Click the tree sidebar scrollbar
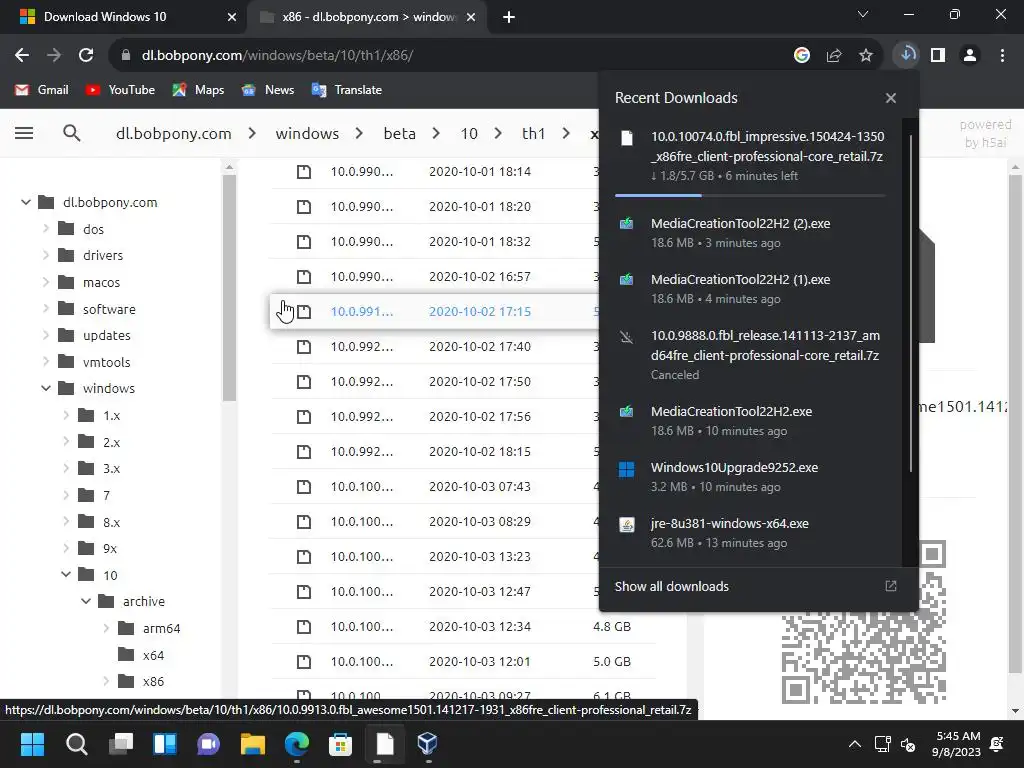Viewport: 1024px width, 768px height. click(x=229, y=287)
